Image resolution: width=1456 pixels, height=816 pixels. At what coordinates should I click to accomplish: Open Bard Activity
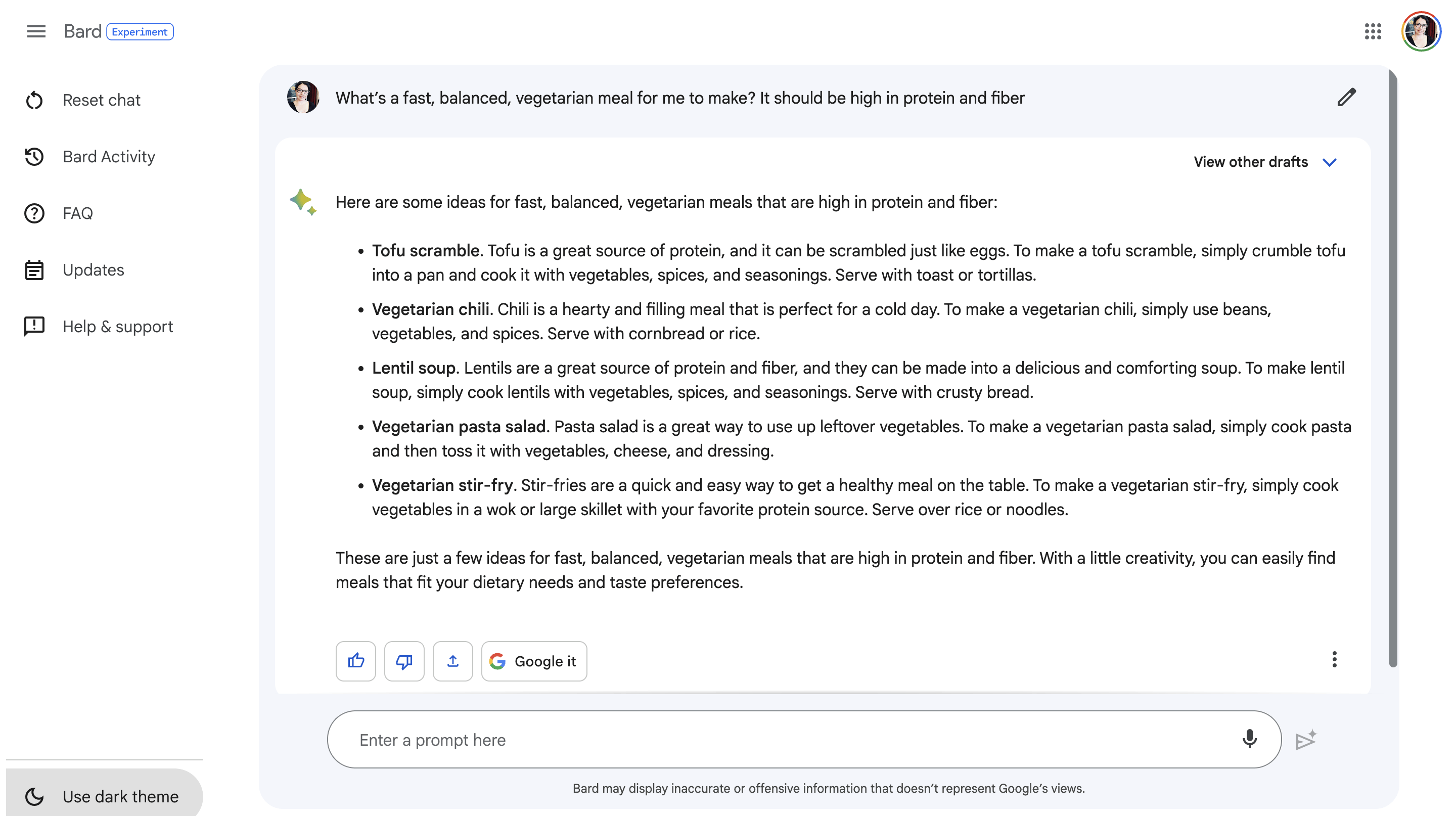[x=109, y=157]
